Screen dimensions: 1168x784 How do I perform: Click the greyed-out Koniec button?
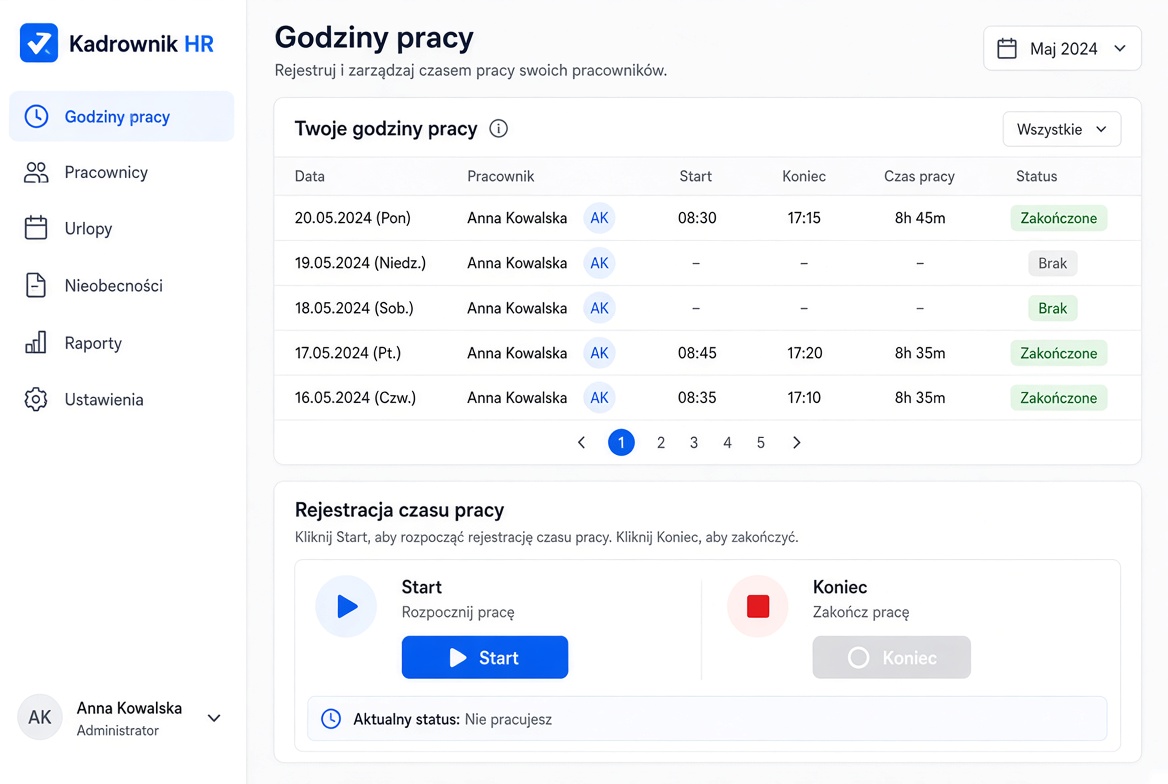click(892, 657)
